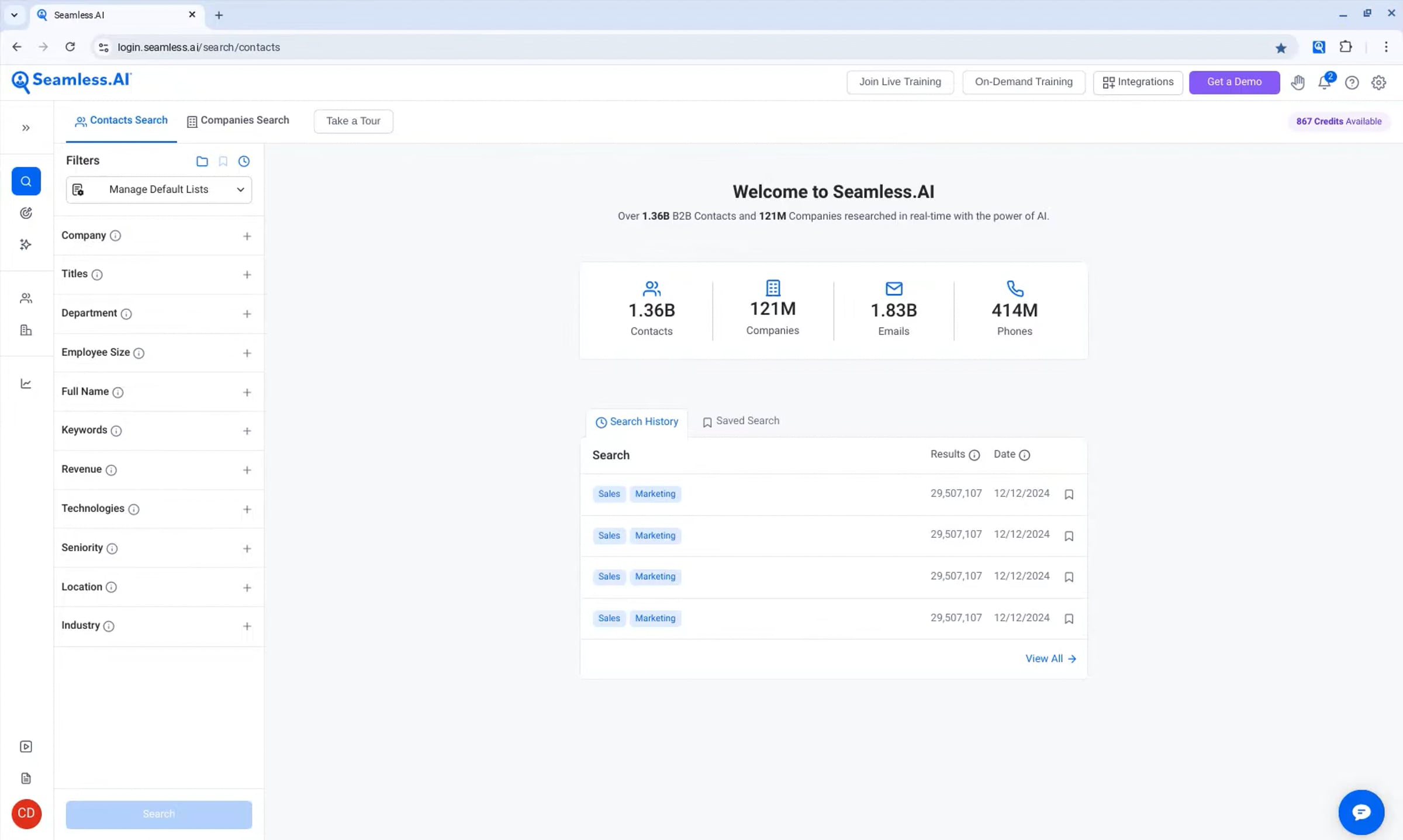Switch to the Companies Search tab
Image resolution: width=1403 pixels, height=840 pixels.
click(x=238, y=120)
